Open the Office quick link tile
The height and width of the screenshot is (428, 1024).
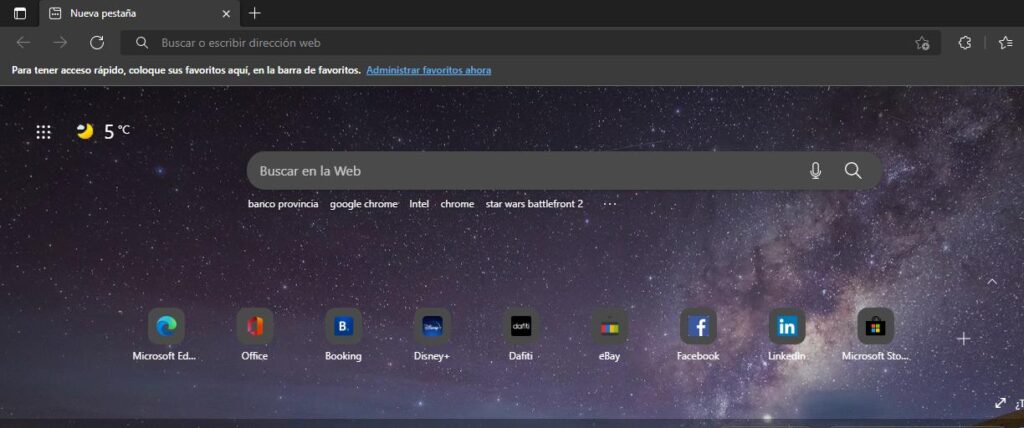pyautogui.click(x=254, y=326)
